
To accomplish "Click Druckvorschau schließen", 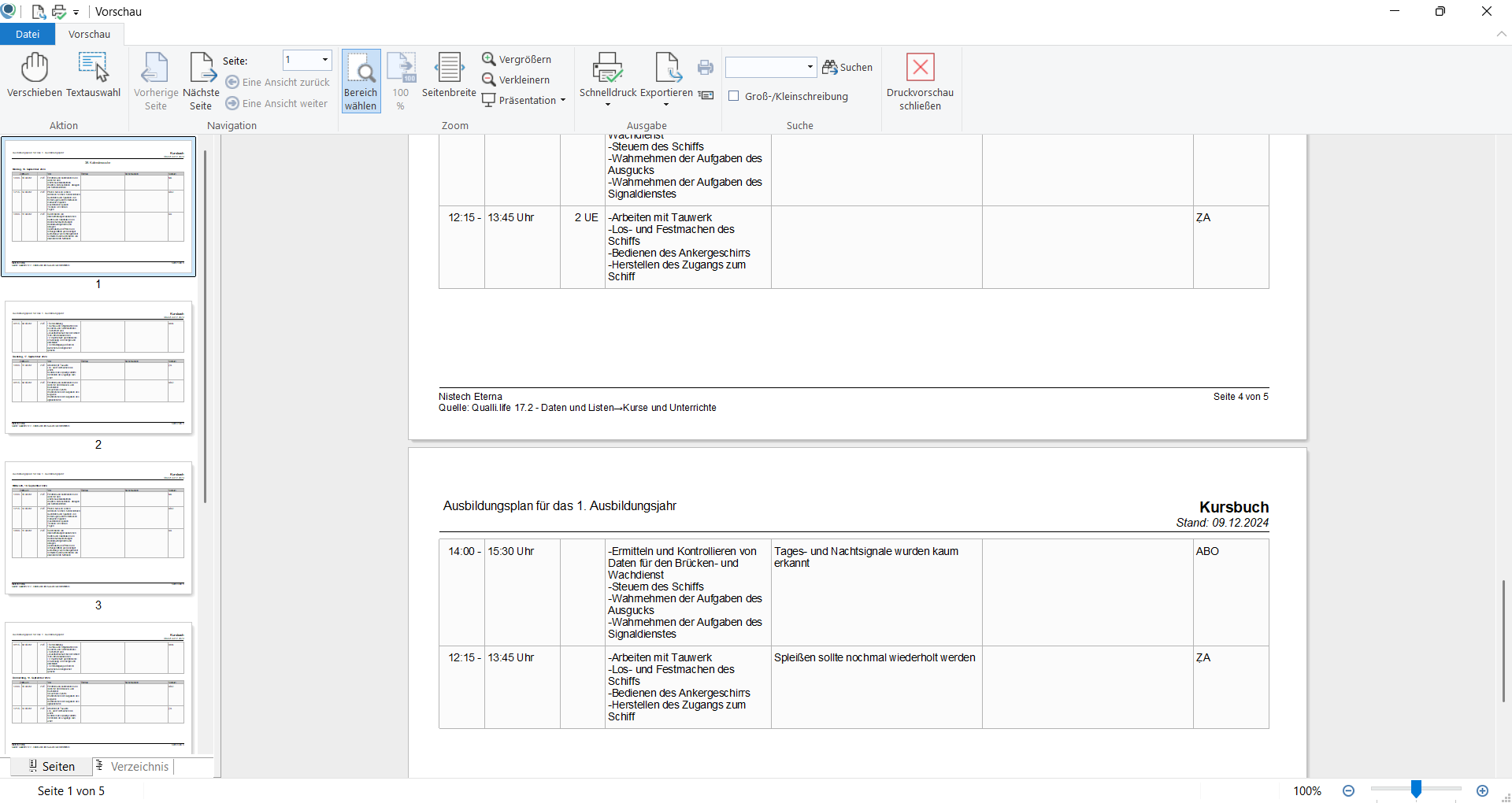I will pos(920,81).
